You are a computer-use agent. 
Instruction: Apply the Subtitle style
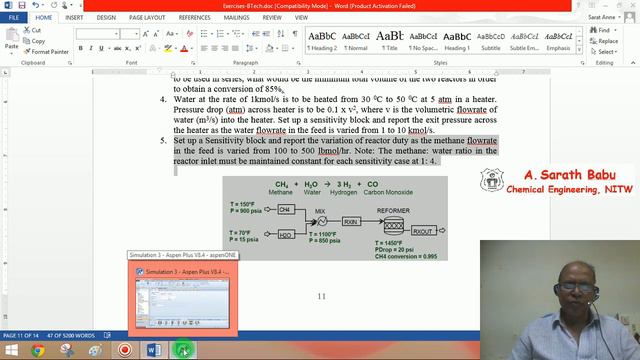[x=491, y=41]
